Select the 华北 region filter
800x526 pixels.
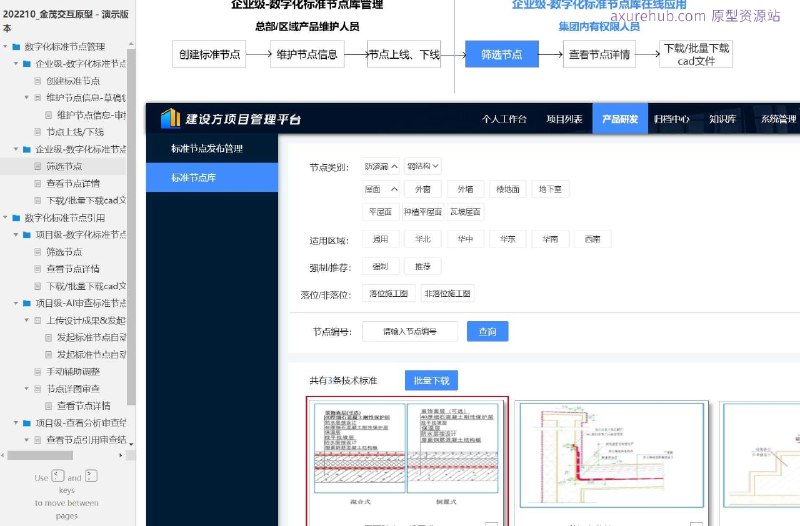(x=422, y=239)
